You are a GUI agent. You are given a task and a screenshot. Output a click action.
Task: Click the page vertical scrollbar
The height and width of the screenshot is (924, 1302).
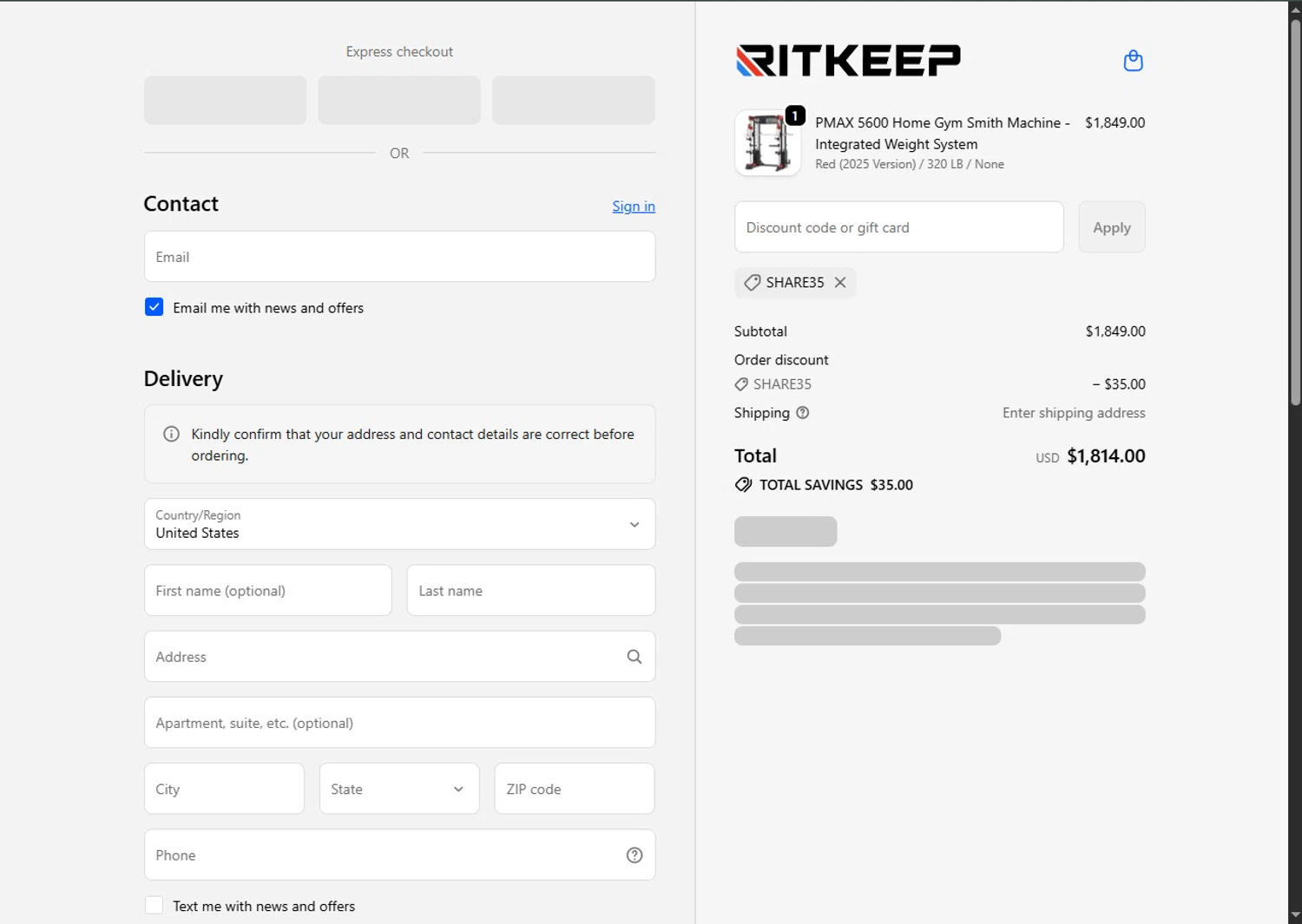(x=1295, y=211)
